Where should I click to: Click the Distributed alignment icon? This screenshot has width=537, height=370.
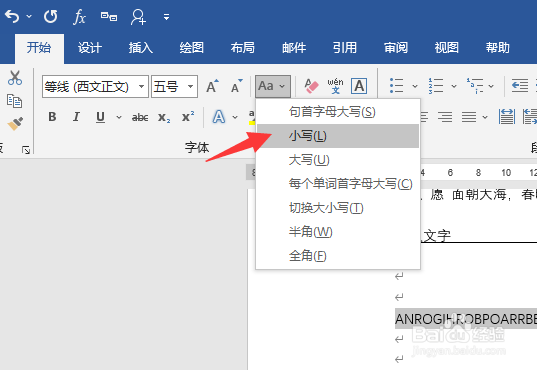507,117
